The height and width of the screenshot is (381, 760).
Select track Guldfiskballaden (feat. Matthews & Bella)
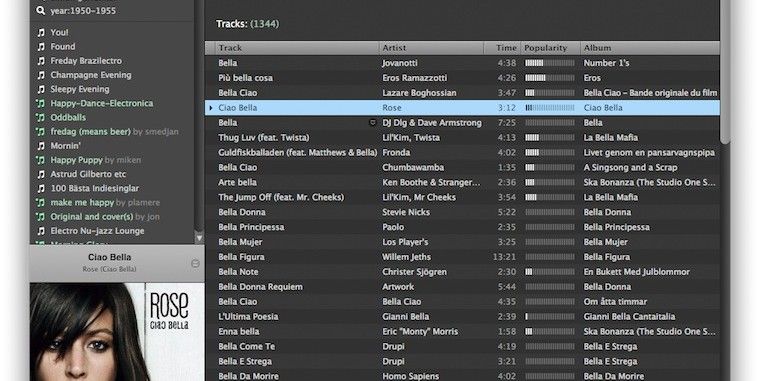point(298,153)
